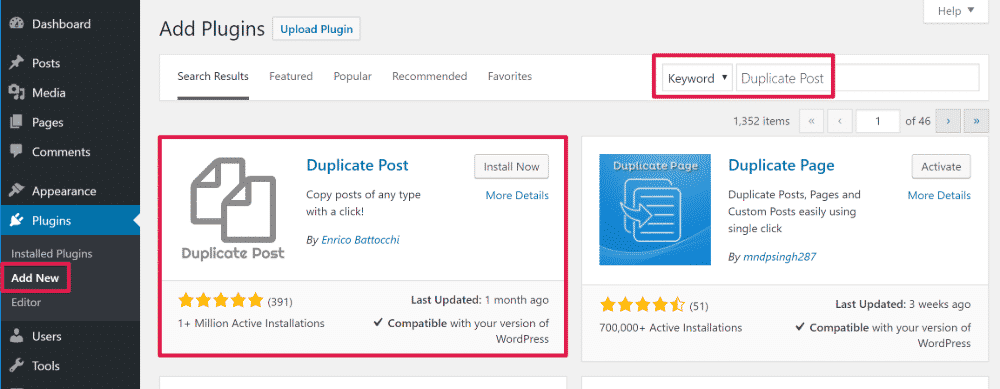Click '700,000+ Active Installations' text
Screen dimensions: 1000x389
[x=671, y=328]
